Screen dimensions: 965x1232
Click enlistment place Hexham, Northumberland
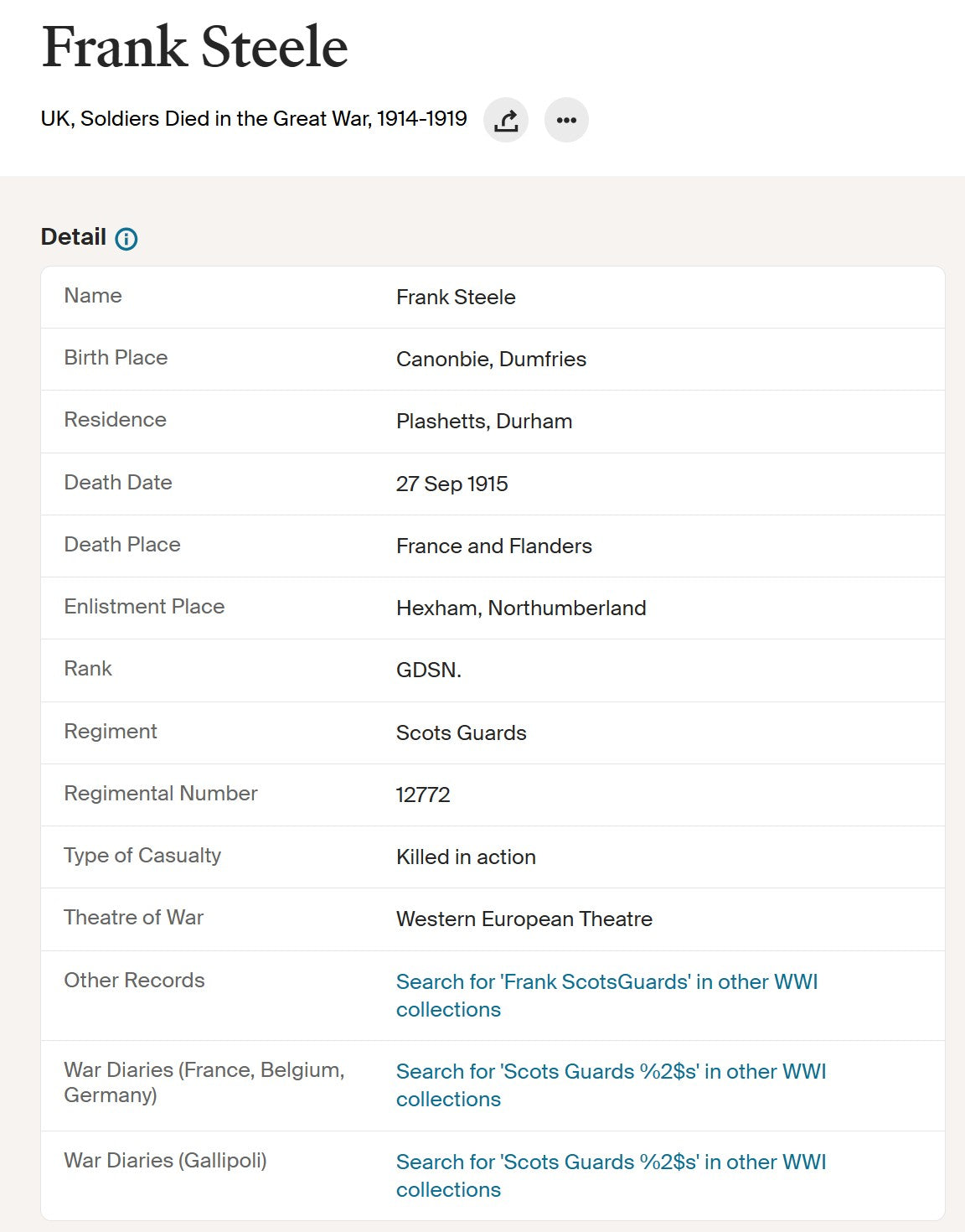(521, 608)
